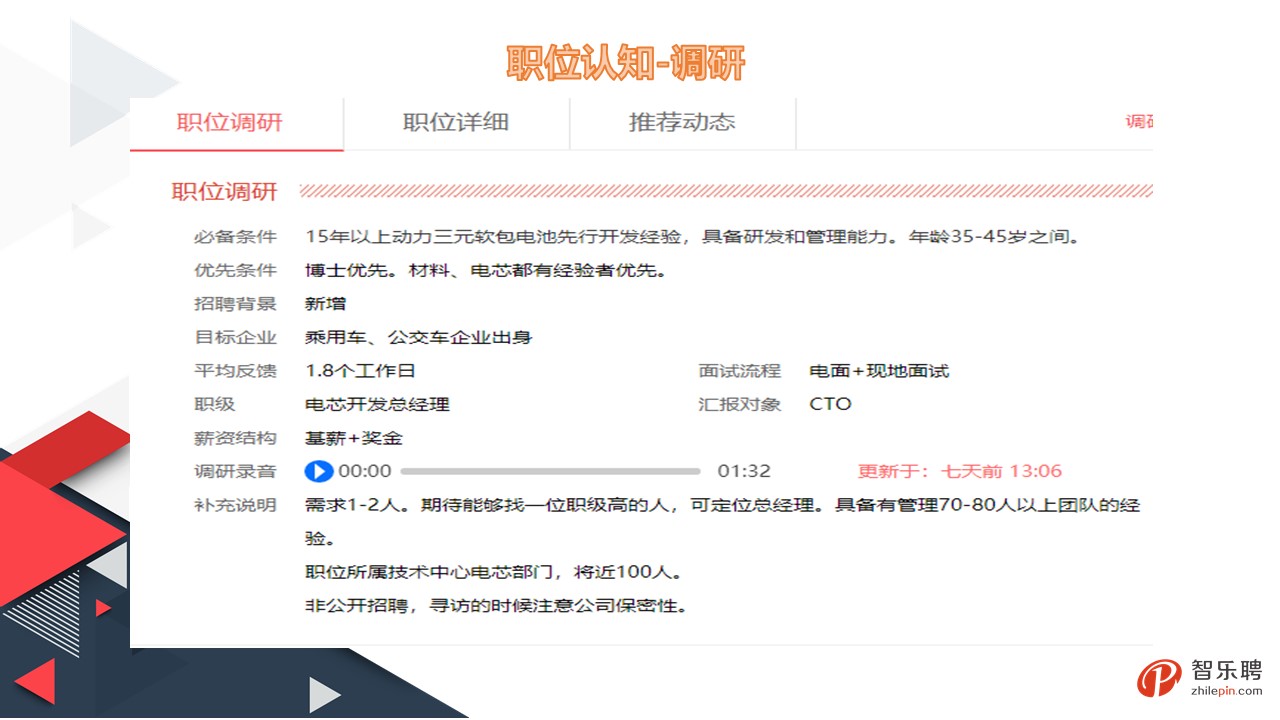Click the 00:00 current playback time
The height and width of the screenshot is (720, 1280).
[x=365, y=471]
